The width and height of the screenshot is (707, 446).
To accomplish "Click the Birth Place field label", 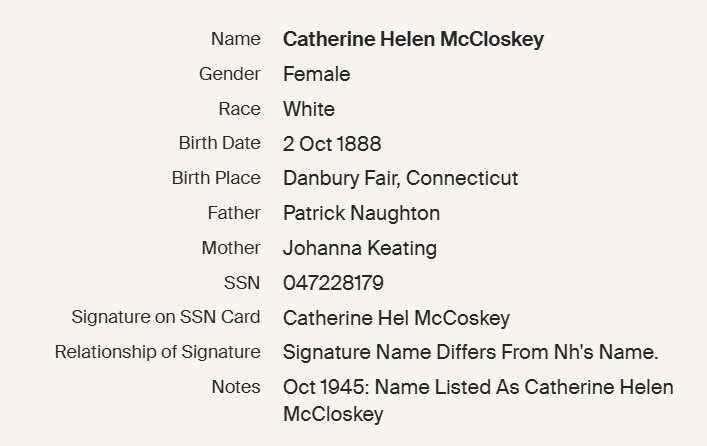I will coord(216,179).
